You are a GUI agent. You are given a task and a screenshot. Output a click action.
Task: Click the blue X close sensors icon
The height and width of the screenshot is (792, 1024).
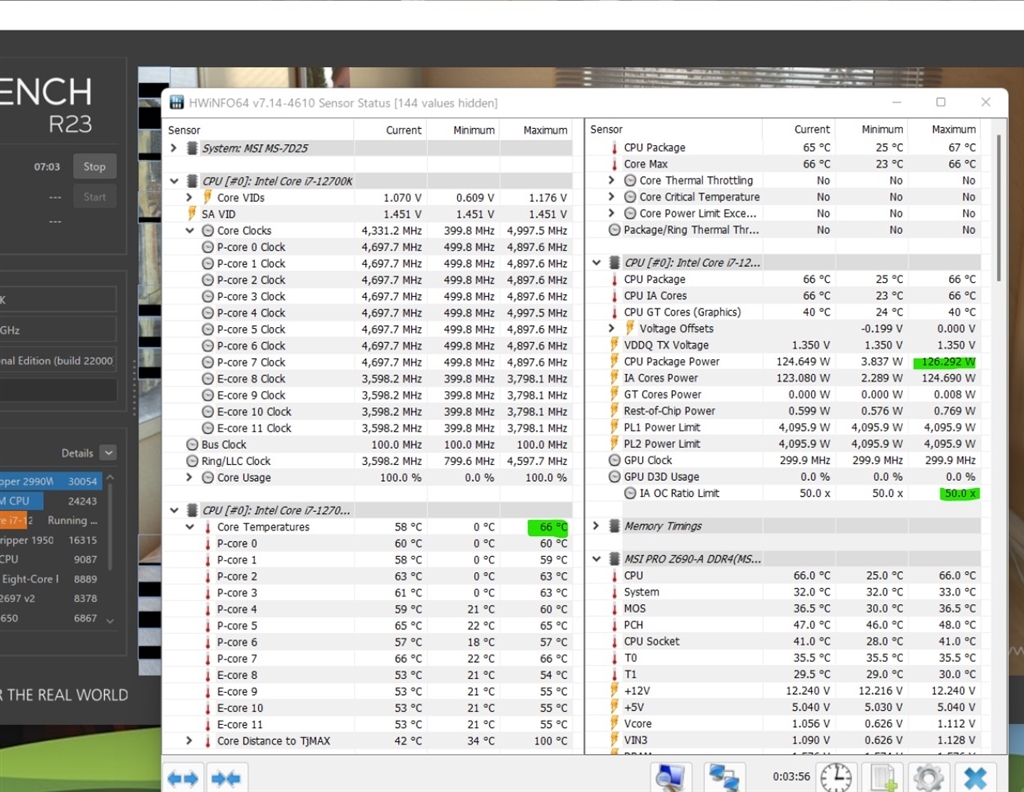click(x=976, y=778)
